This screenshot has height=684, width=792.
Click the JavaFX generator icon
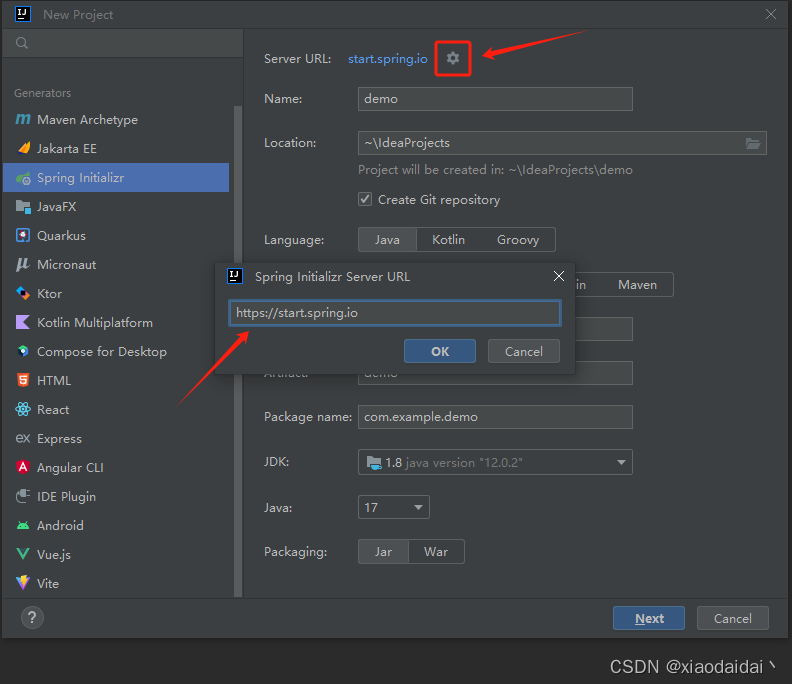point(23,206)
